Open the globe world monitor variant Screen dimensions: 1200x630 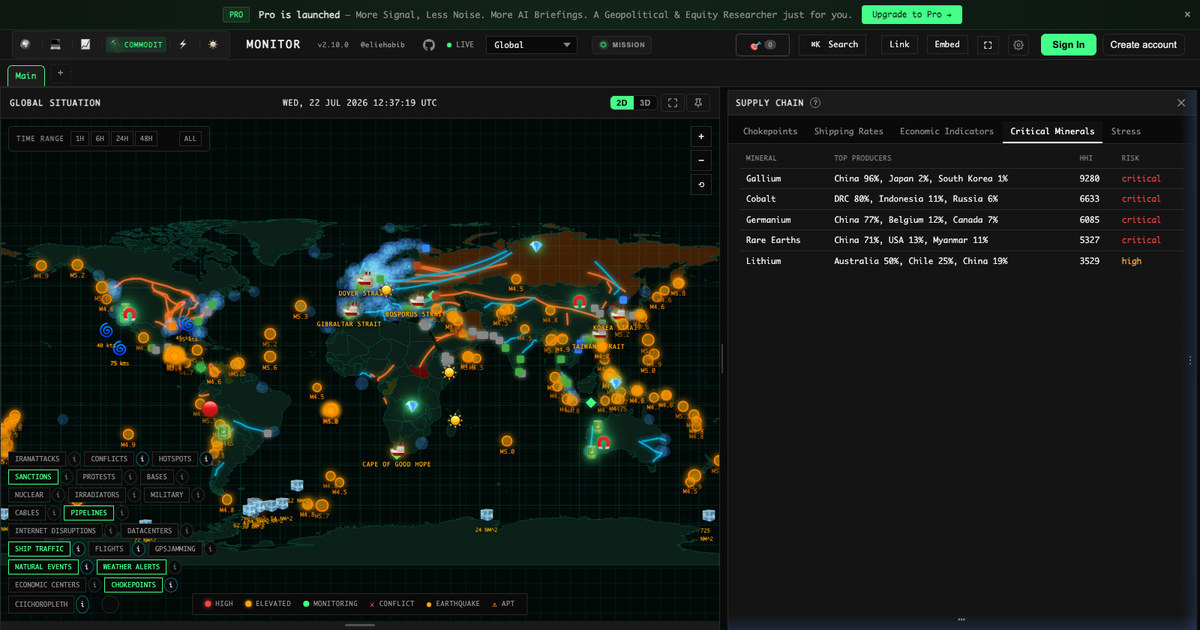point(25,44)
